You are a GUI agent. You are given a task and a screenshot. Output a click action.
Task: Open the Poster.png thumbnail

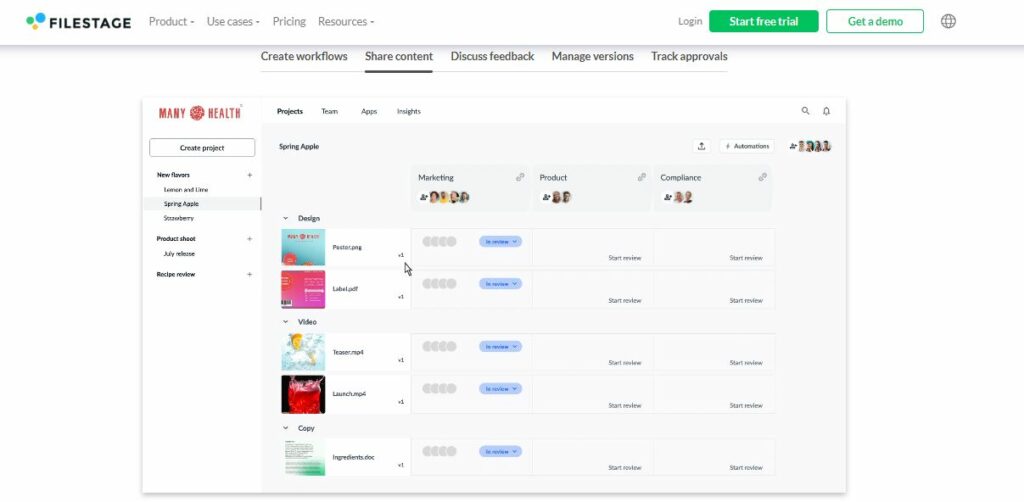[303, 247]
